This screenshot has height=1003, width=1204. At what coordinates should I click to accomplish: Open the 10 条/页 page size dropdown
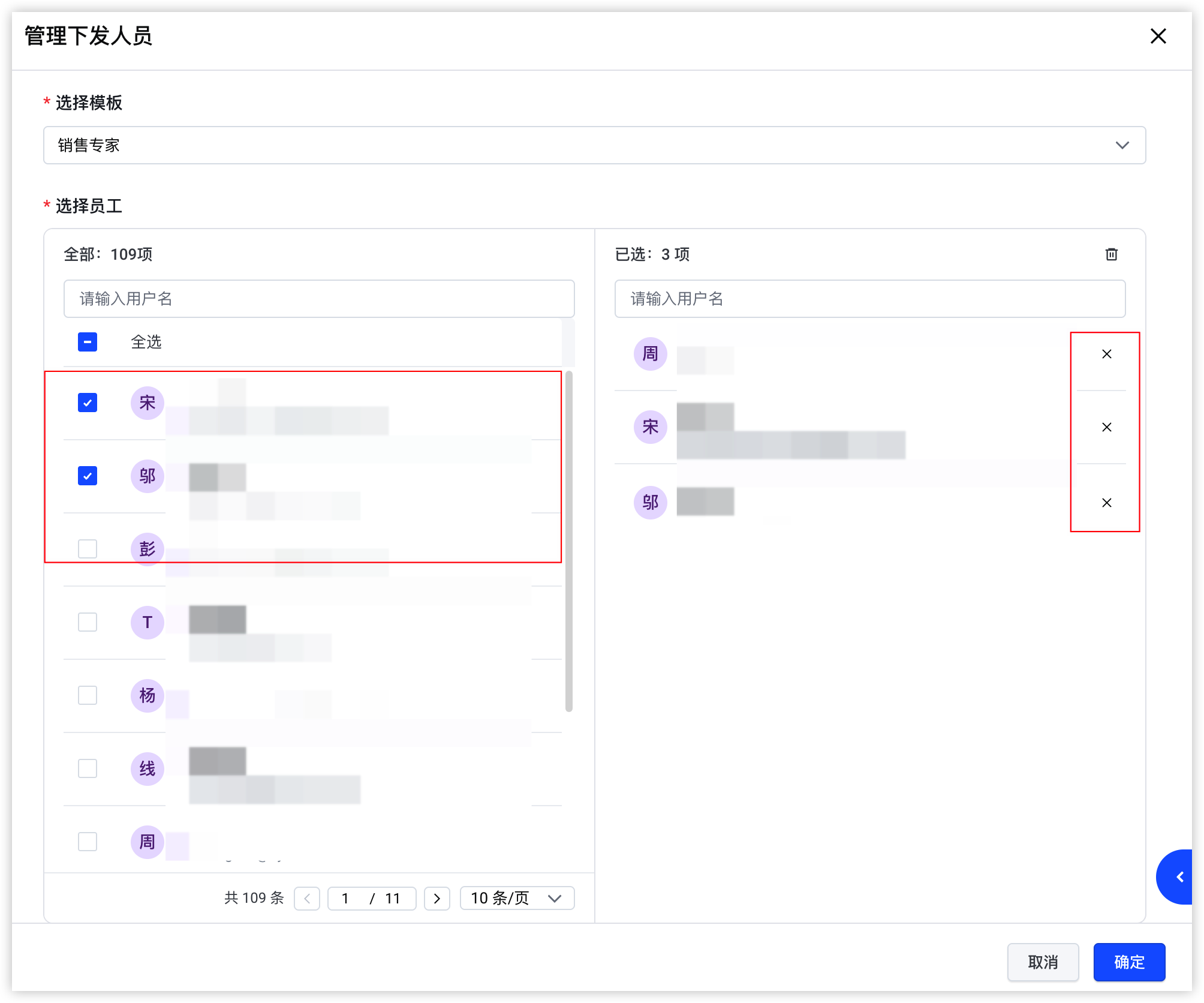[x=517, y=898]
